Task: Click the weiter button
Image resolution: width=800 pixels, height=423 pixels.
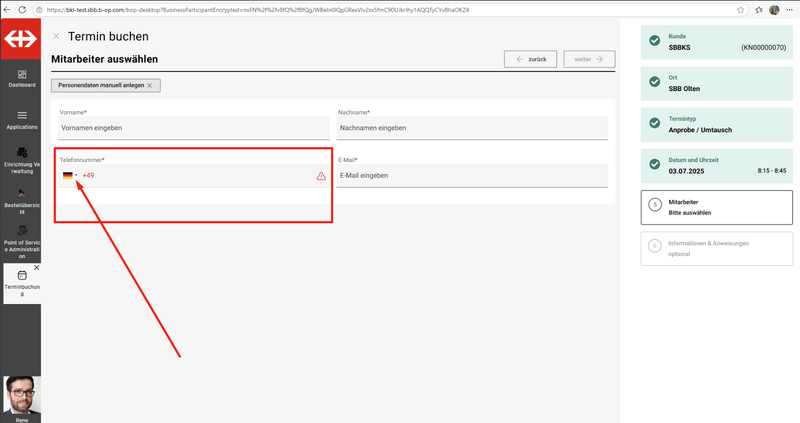Action: click(x=588, y=59)
